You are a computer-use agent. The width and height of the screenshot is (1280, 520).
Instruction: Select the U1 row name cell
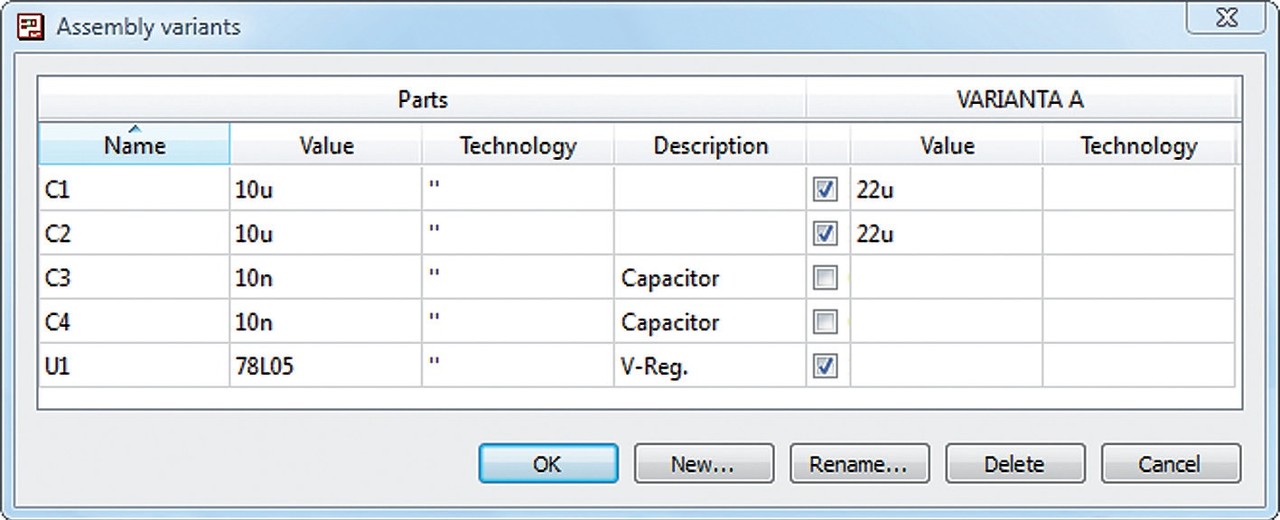click(134, 367)
